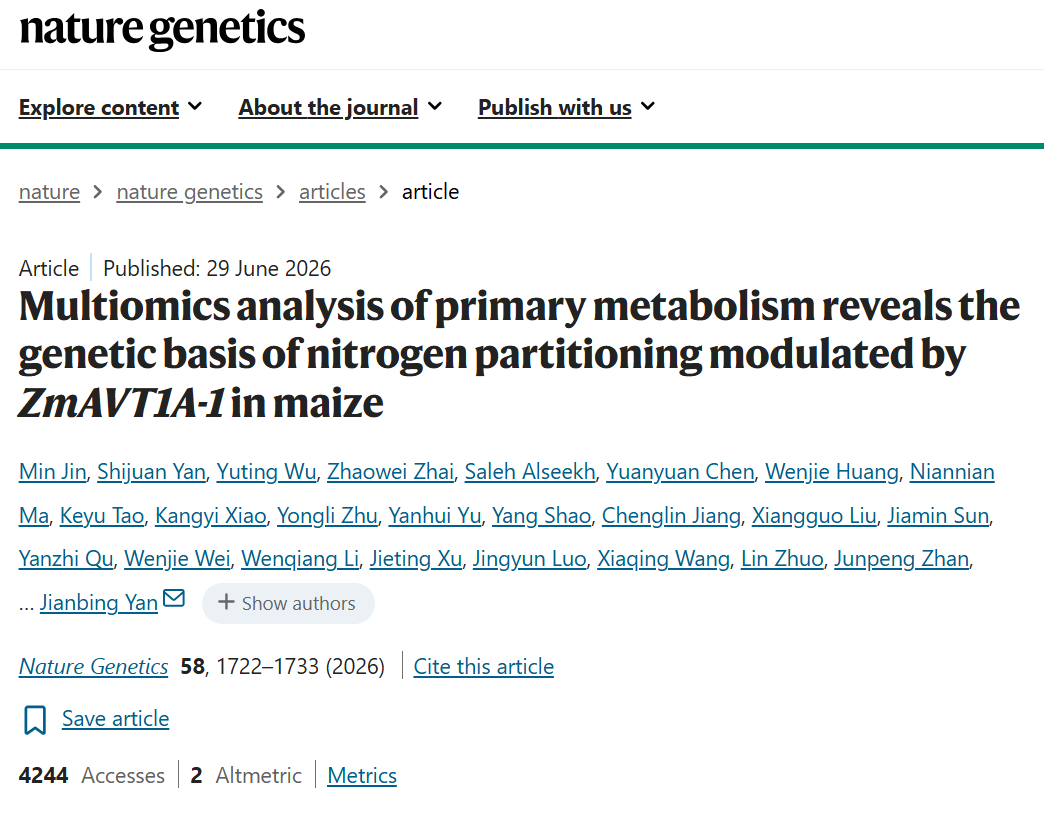Click the Save article link
Image resolution: width=1044 pixels, height=816 pixels.
115,719
